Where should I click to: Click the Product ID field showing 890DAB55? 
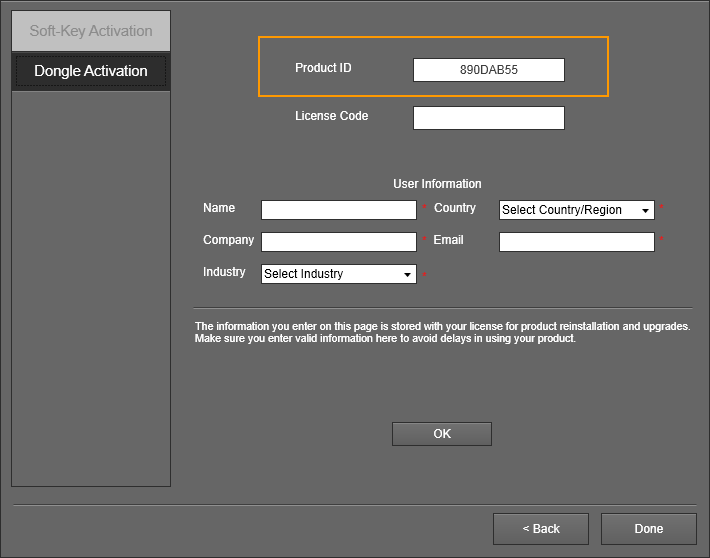click(x=488, y=70)
